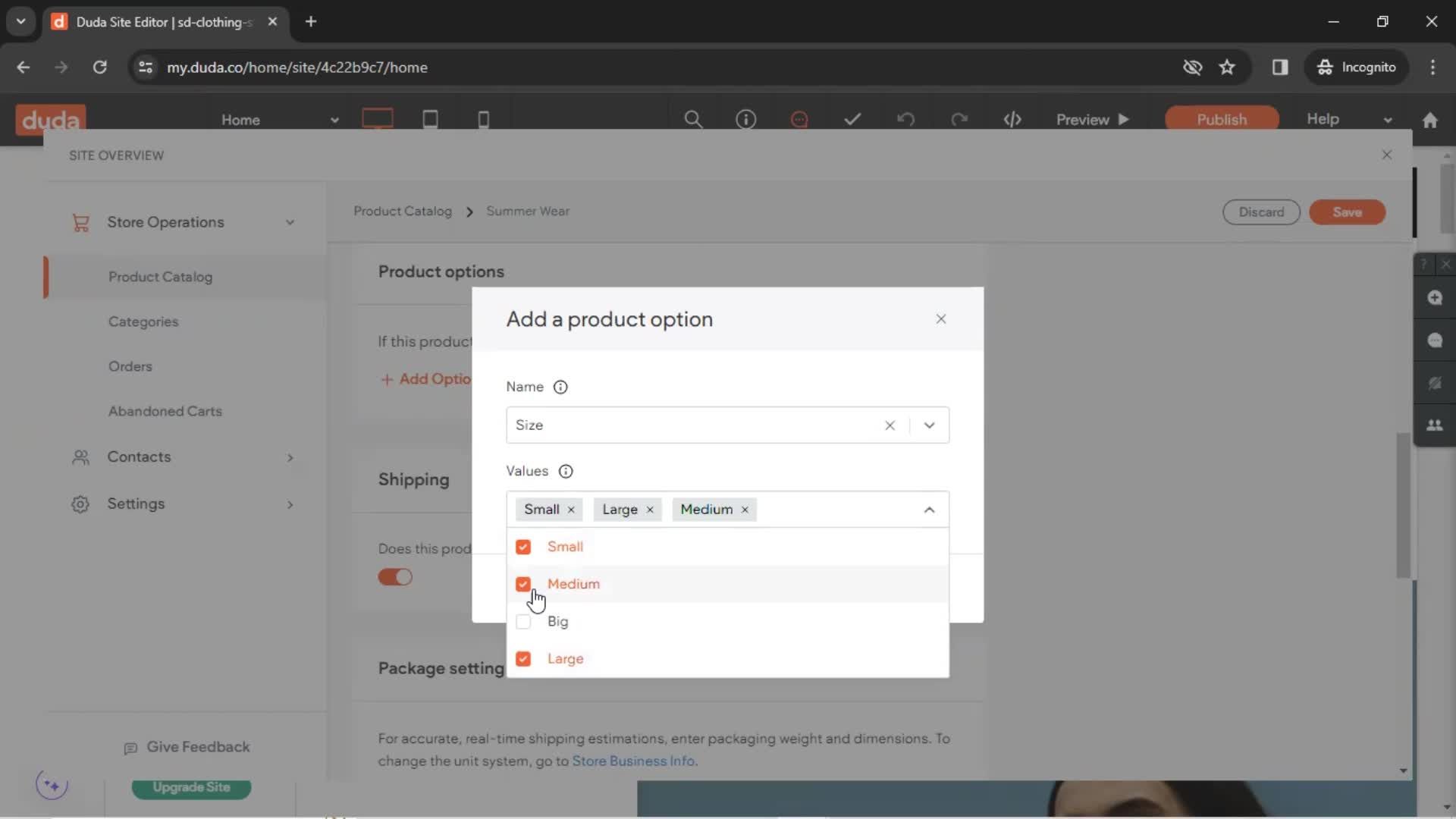Open browser side panel icon
The width and height of the screenshot is (1456, 819).
(x=1280, y=67)
